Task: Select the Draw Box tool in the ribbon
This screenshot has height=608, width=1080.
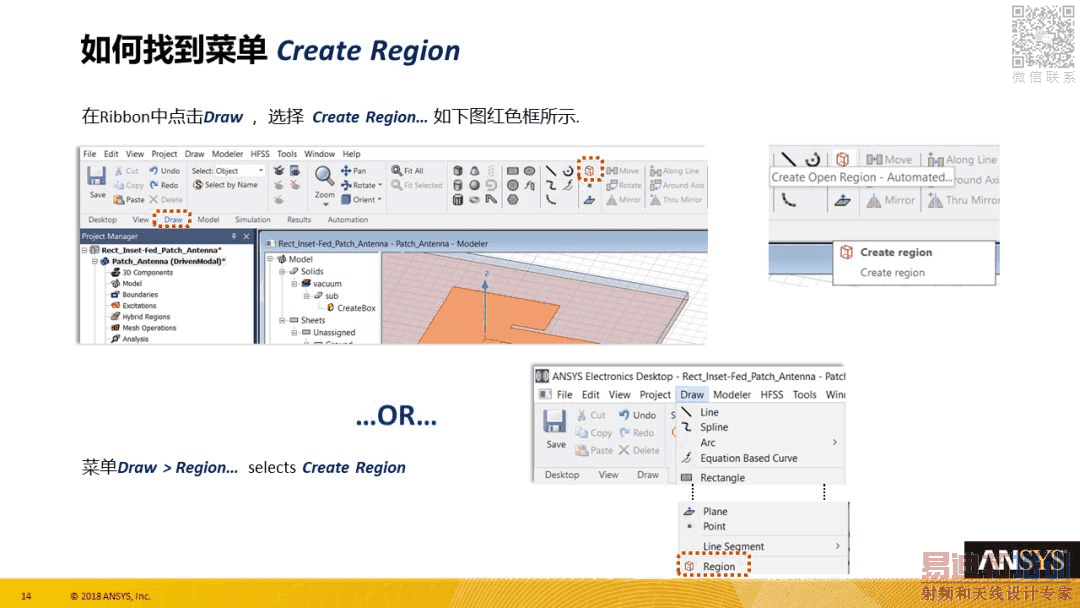Action: [x=457, y=171]
